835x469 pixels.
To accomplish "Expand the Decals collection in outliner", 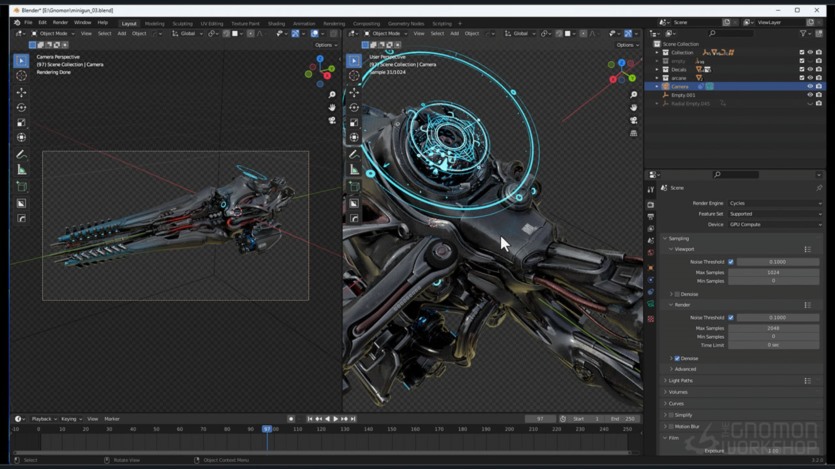I will coord(657,70).
